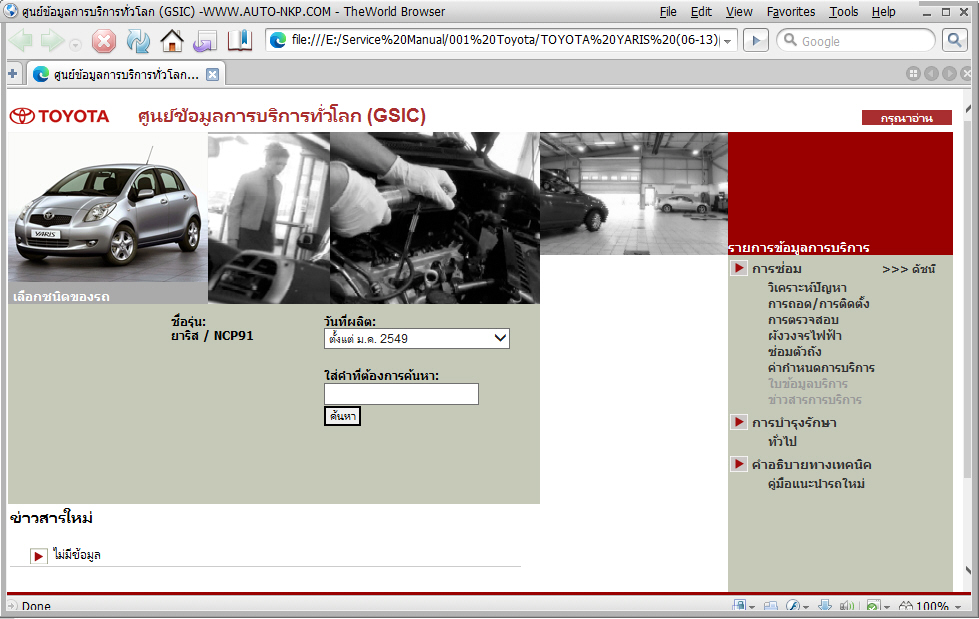Close the GSIC browser tab
The width and height of the screenshot is (979, 619).
pos(212,75)
